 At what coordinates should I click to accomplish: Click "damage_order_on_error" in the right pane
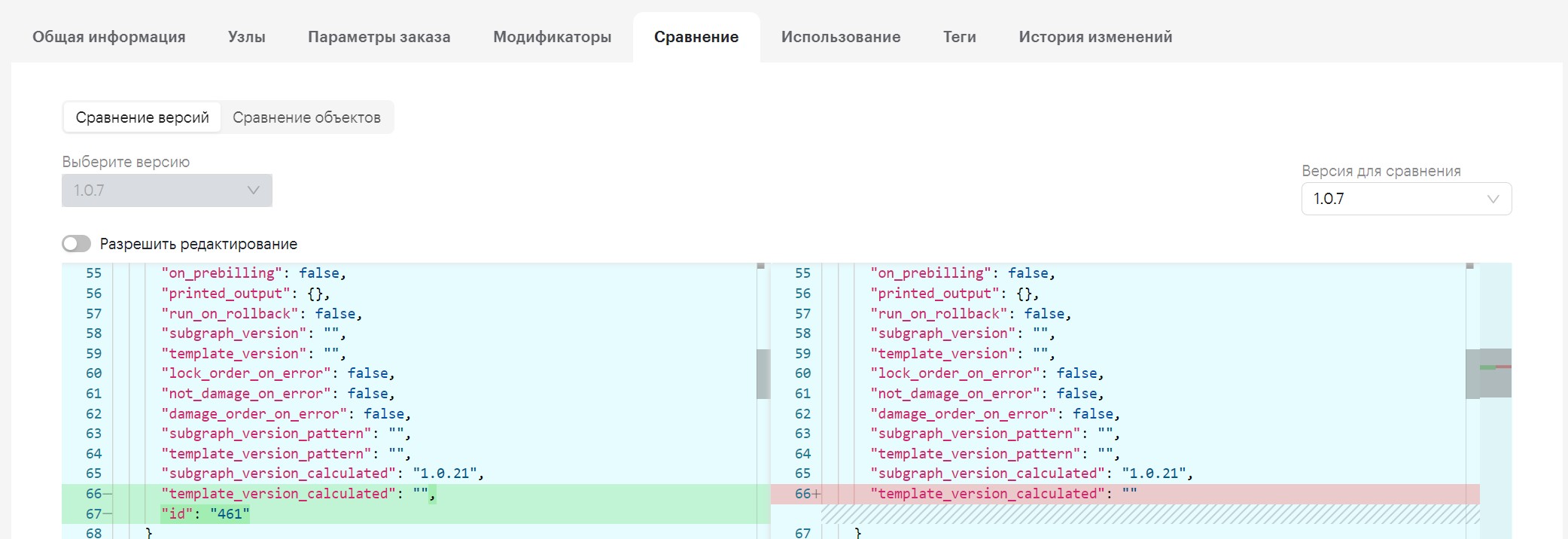coord(964,414)
